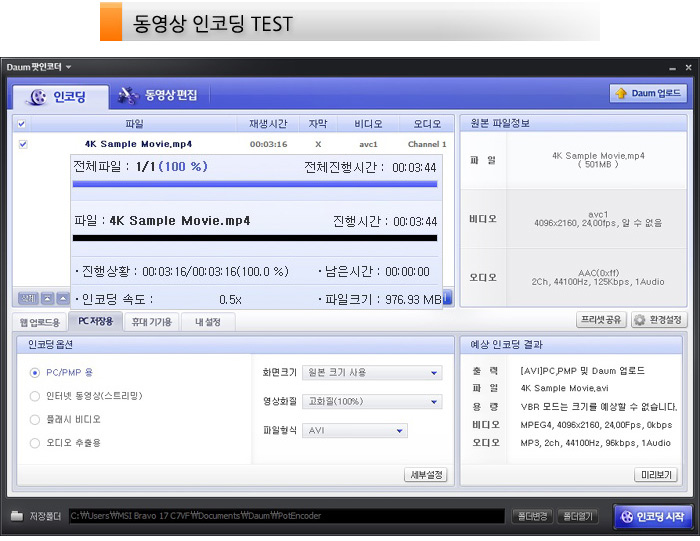Click the 환경설정 gear settings button
This screenshot has width=700, height=541.
[x=659, y=321]
